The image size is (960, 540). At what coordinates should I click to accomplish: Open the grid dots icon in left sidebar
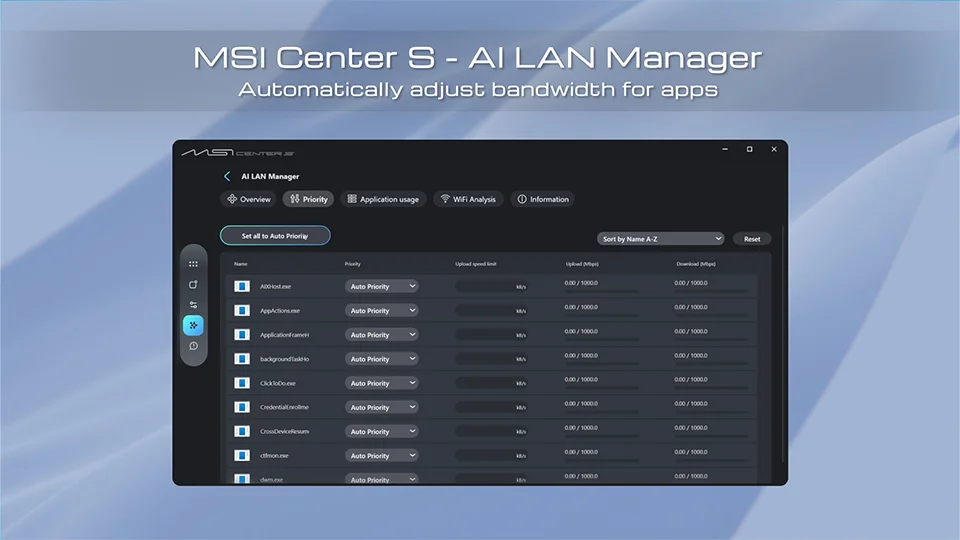pos(193,264)
